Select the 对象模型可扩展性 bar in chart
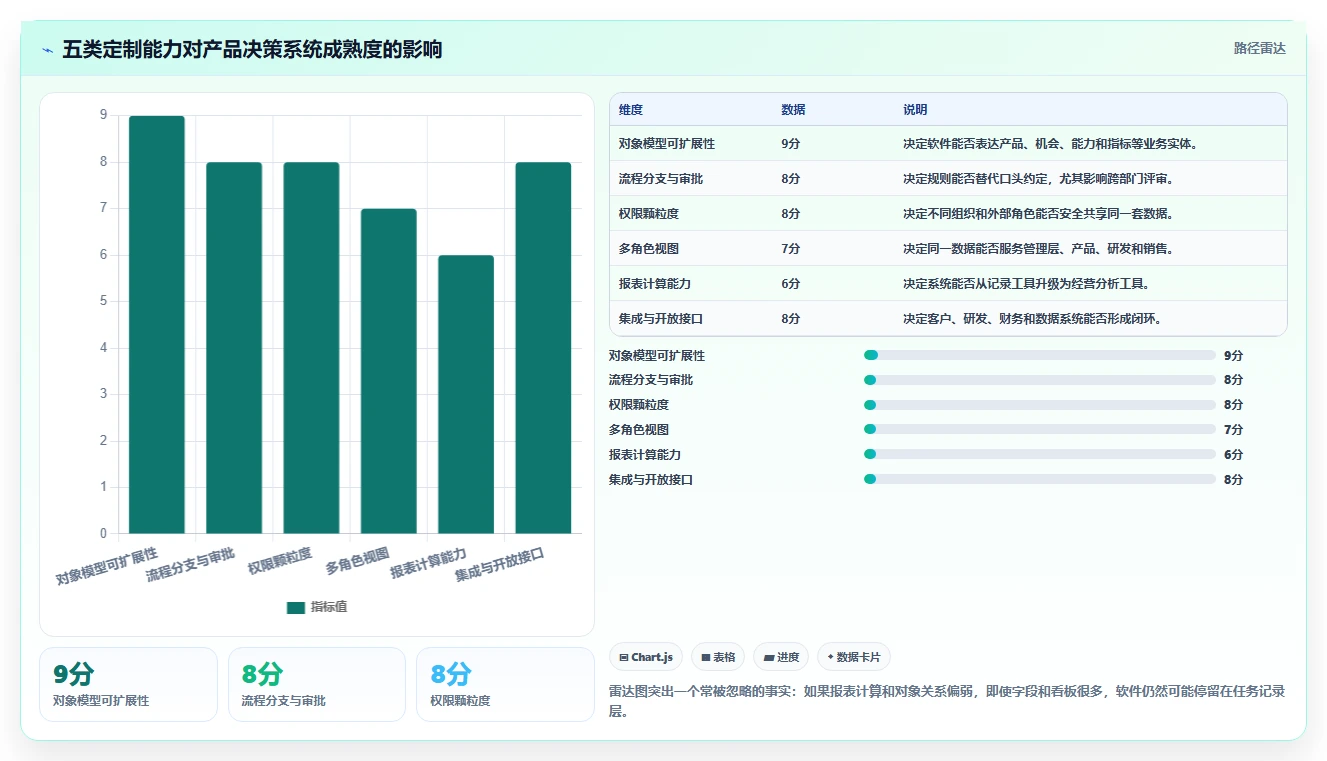This screenshot has height=761, width=1327. (x=157, y=324)
